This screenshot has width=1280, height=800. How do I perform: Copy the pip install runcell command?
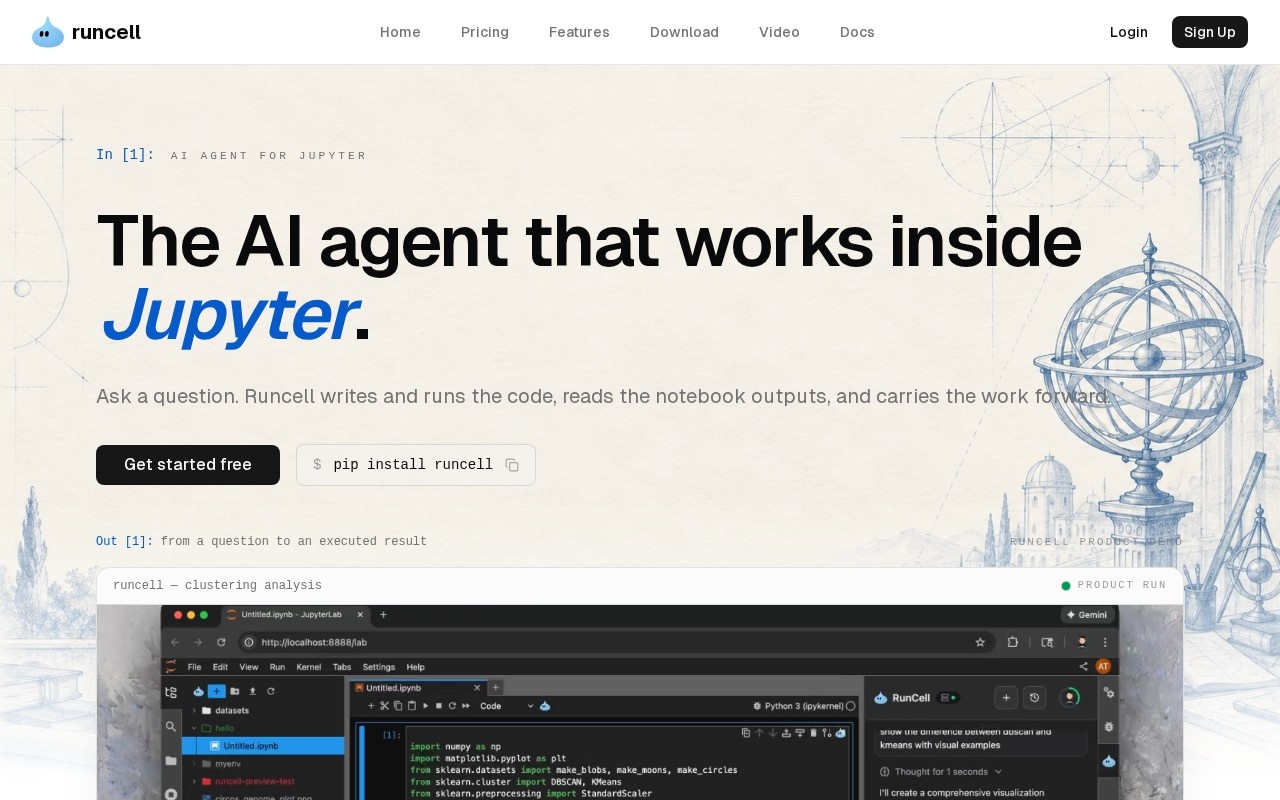[512, 465]
